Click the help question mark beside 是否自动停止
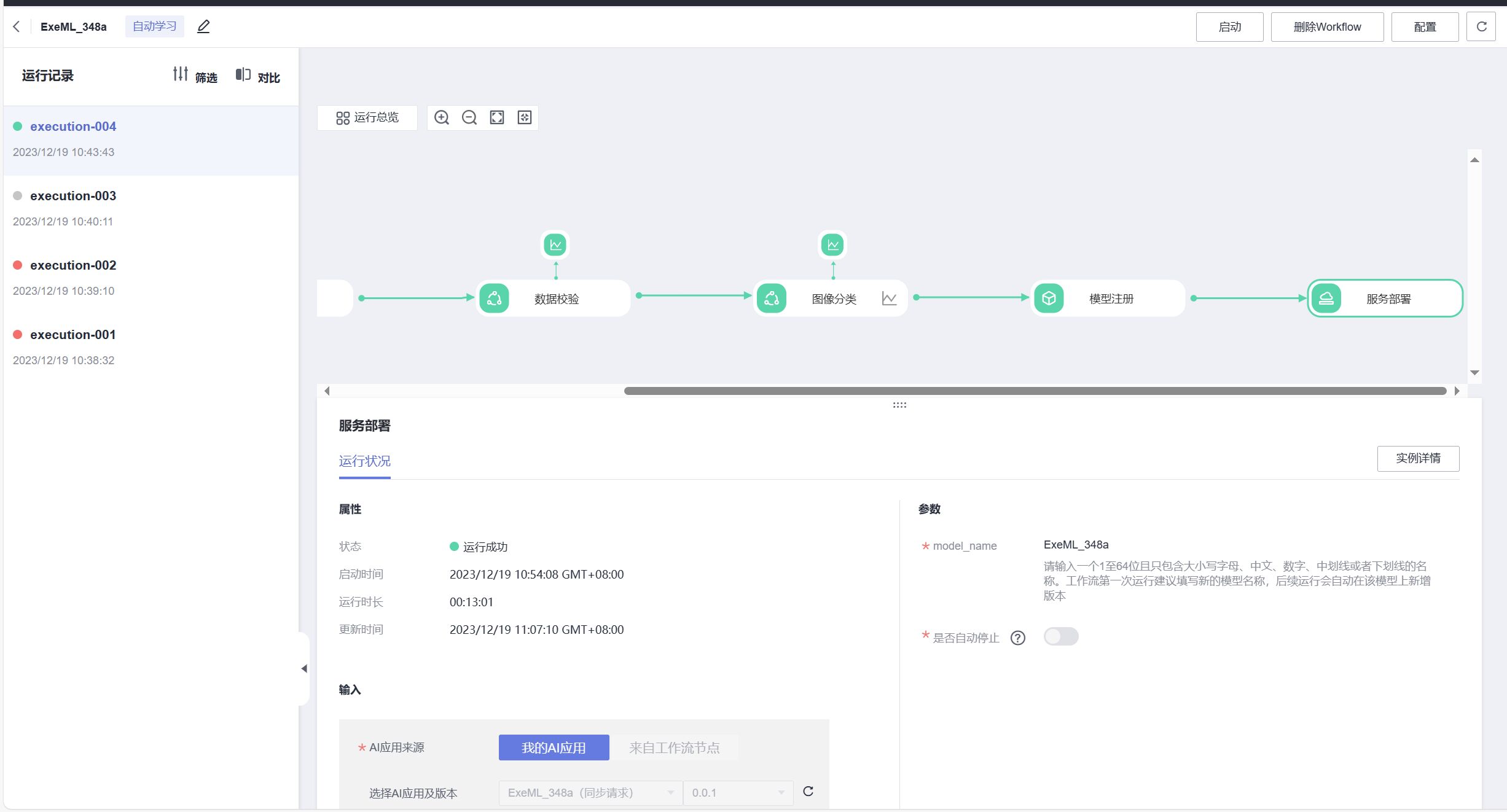The width and height of the screenshot is (1507, 812). click(1017, 638)
